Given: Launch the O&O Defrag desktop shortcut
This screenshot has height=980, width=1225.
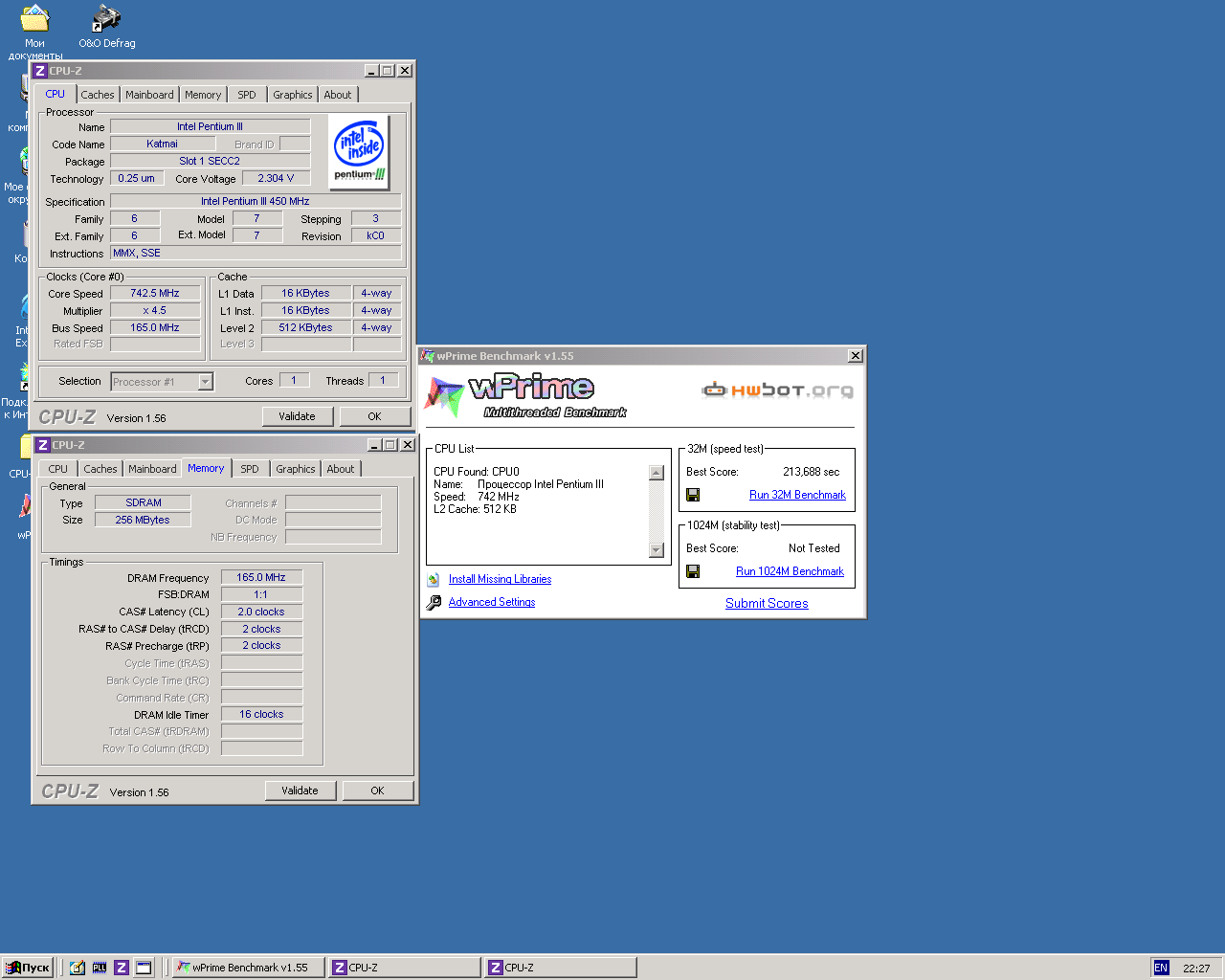Looking at the screenshot, I should pyautogui.click(x=106, y=18).
